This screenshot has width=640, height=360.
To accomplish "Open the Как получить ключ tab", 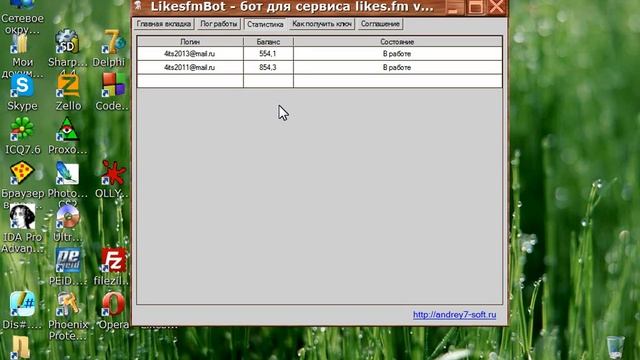I will (x=322, y=24).
